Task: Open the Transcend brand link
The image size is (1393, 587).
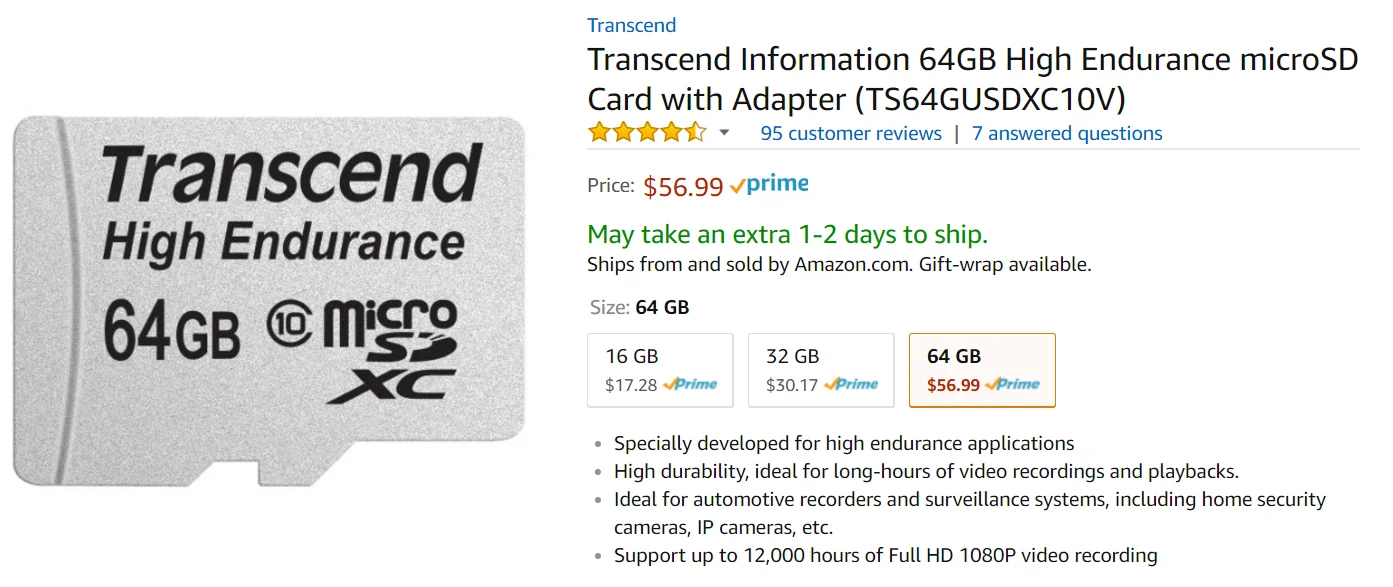Action: point(632,25)
